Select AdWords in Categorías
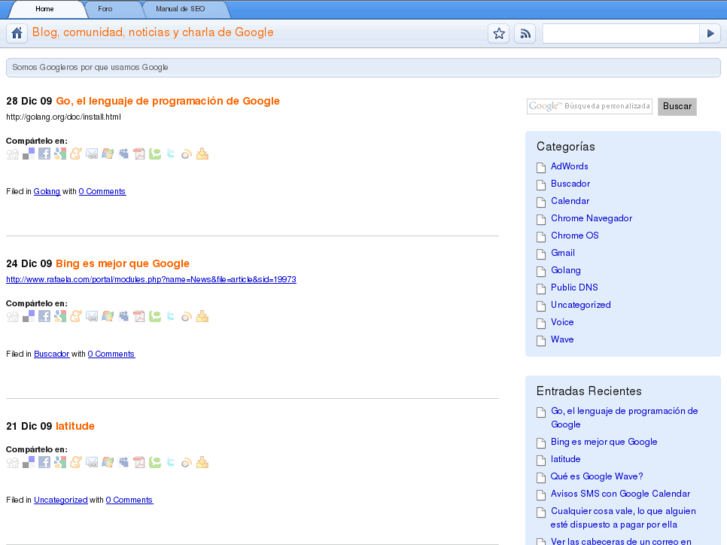 pos(569,167)
